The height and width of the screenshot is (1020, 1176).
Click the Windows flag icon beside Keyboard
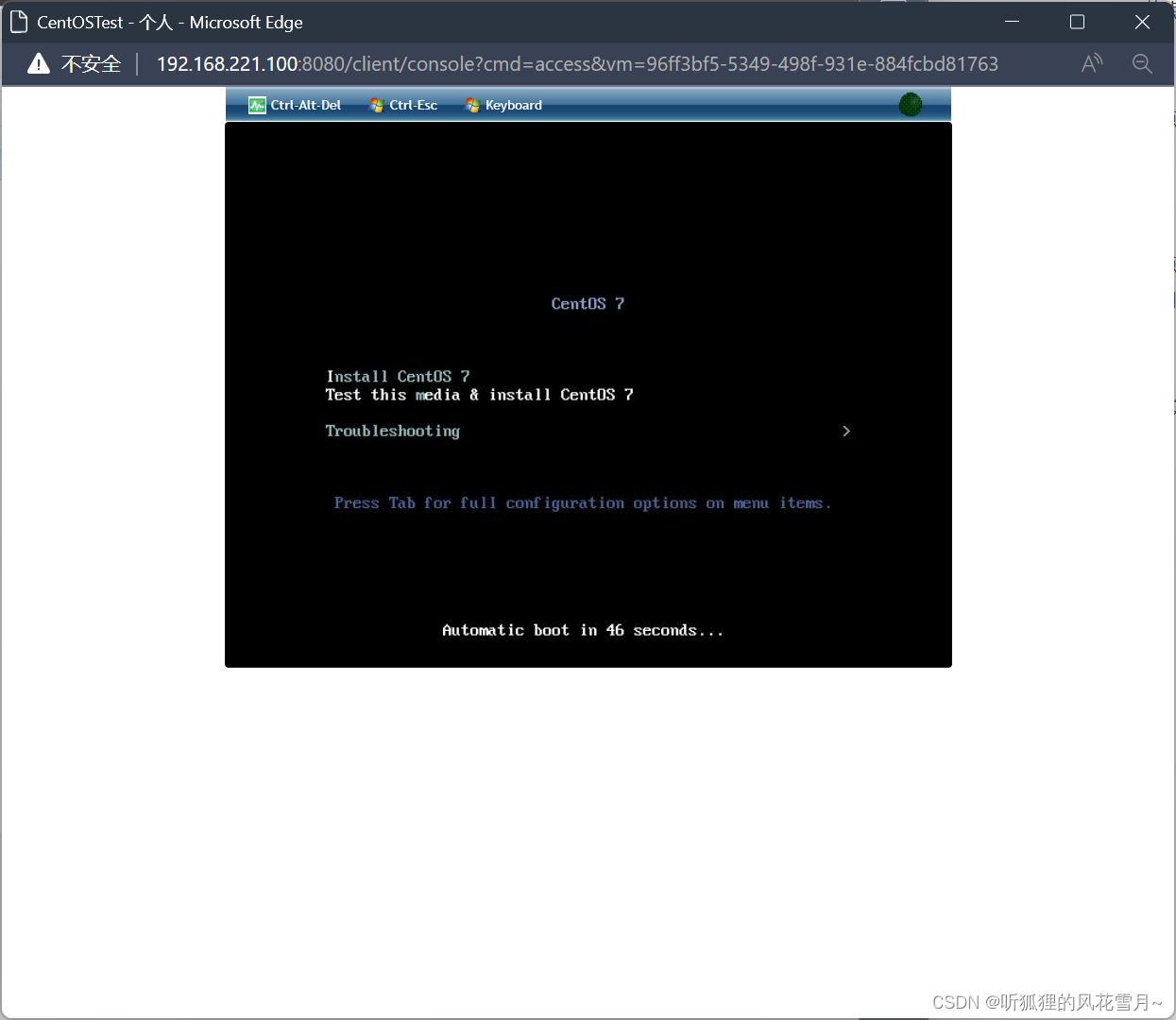coord(473,105)
